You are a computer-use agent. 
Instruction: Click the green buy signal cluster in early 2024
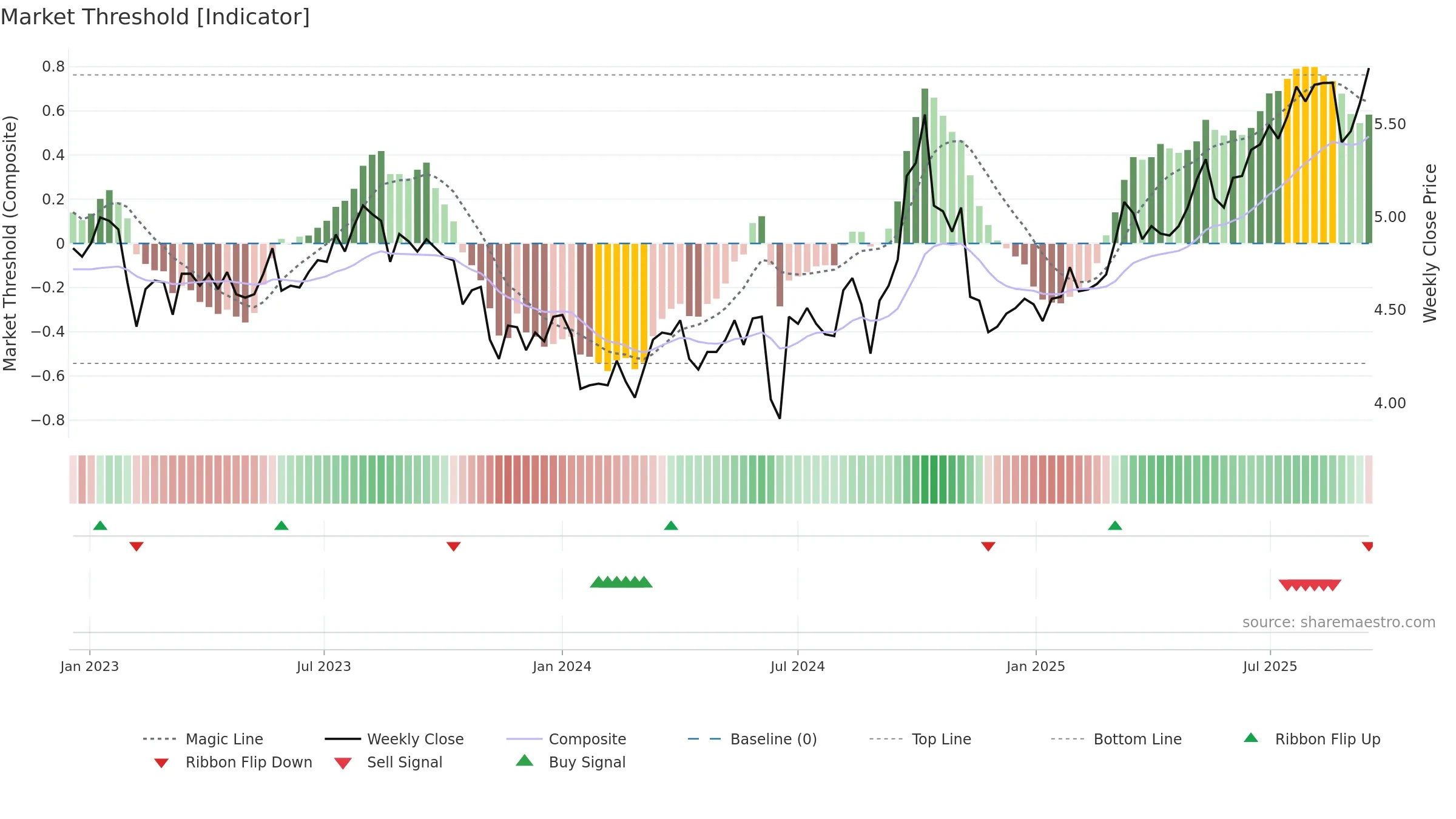point(621,582)
